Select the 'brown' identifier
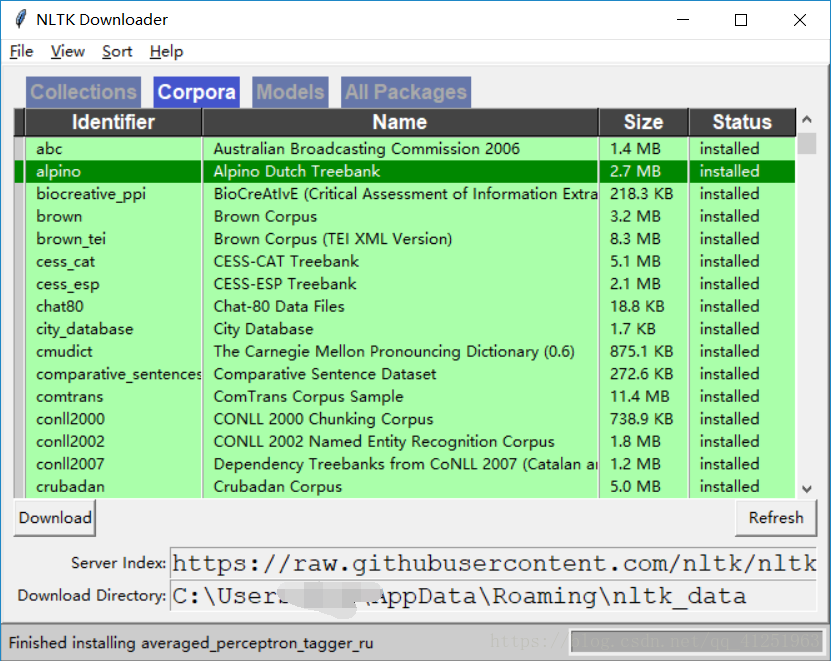This screenshot has height=661, width=831. pyautogui.click(x=59, y=216)
